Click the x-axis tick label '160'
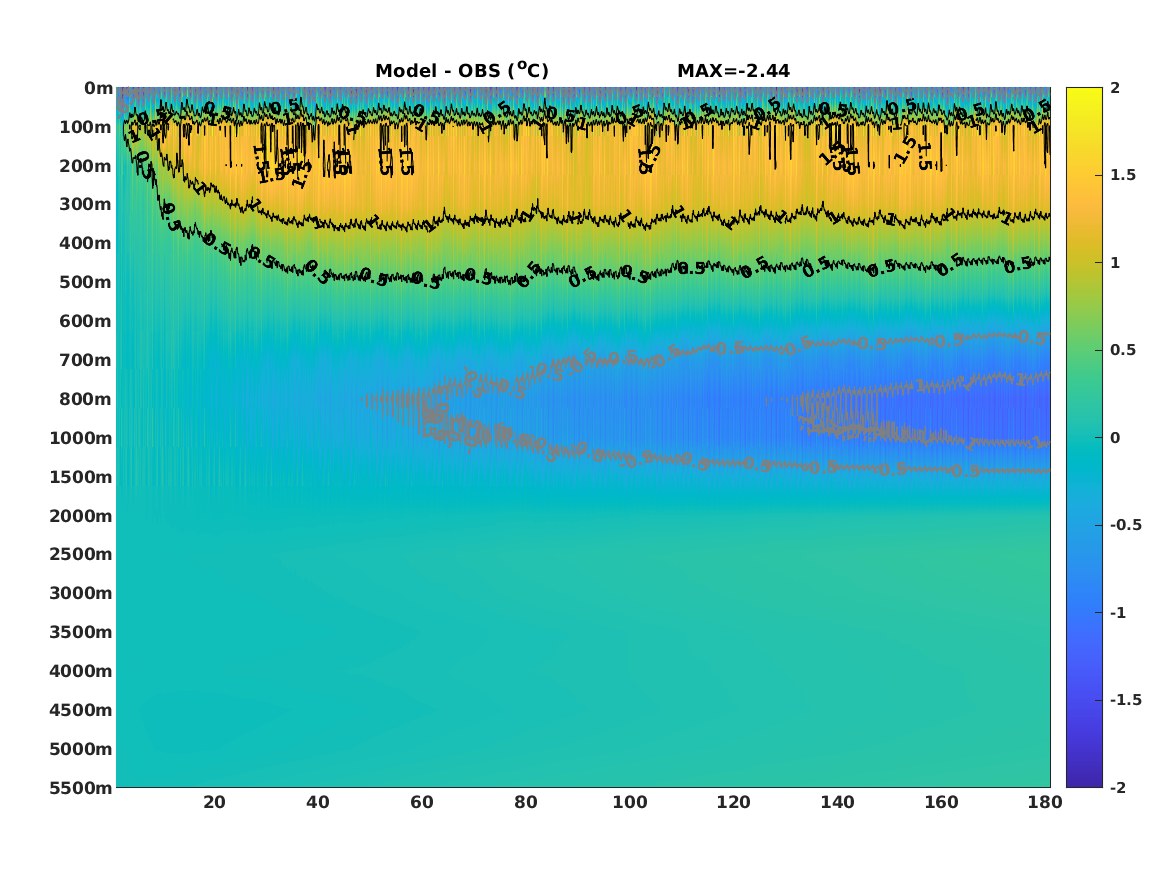Screen dimensions: 1167x875 [x=941, y=802]
